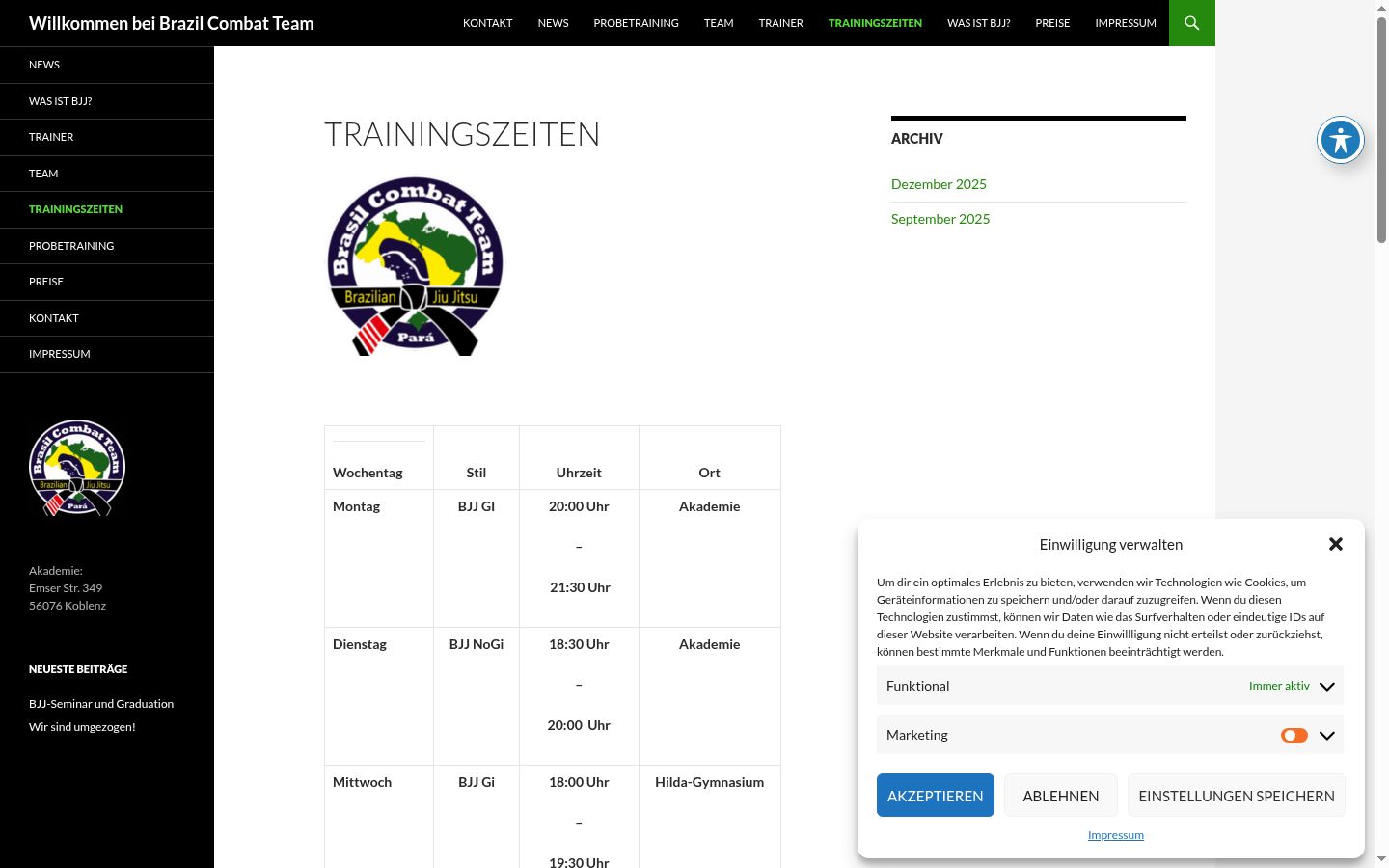Go to IMPRESSUM in the left sidebar
Image resolution: width=1389 pixels, height=868 pixels.
pos(107,354)
